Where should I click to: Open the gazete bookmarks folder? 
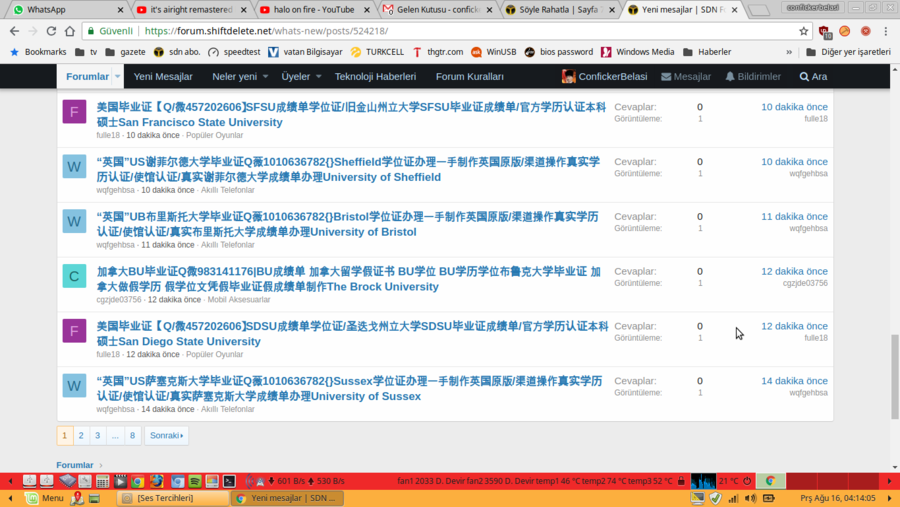click(125, 52)
